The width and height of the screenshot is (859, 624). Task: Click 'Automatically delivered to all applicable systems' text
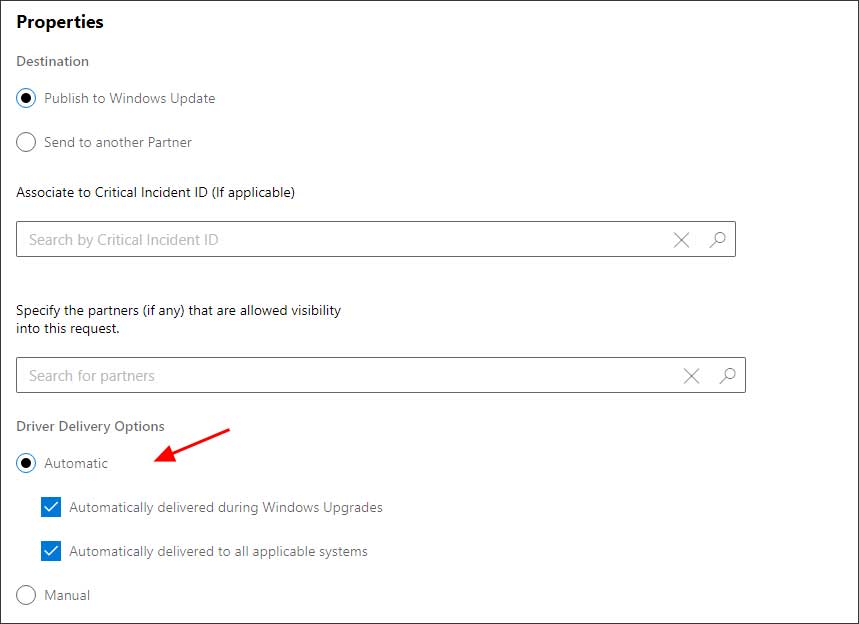218,552
